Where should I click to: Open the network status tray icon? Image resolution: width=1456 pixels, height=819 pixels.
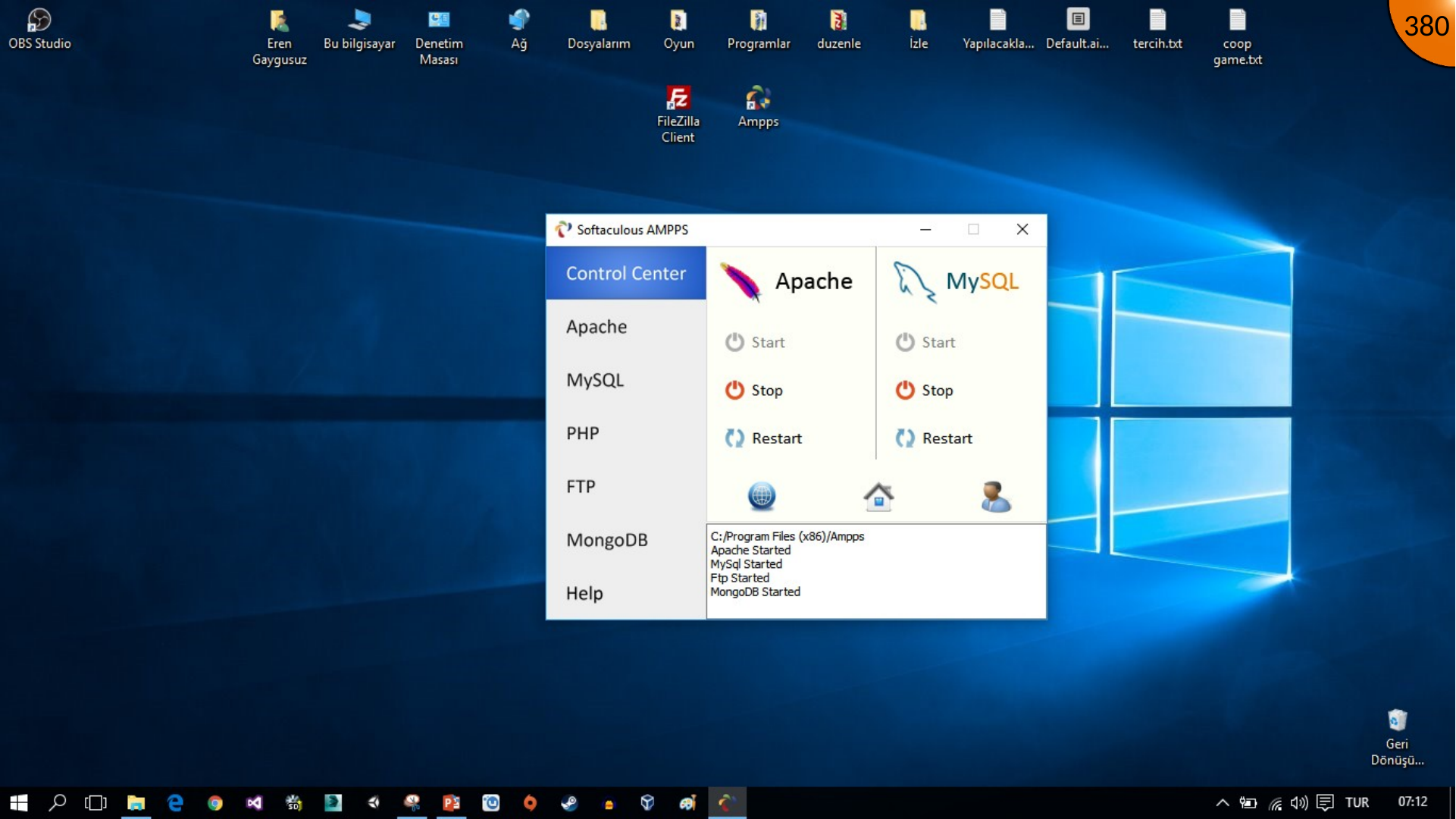pyautogui.click(x=1275, y=802)
